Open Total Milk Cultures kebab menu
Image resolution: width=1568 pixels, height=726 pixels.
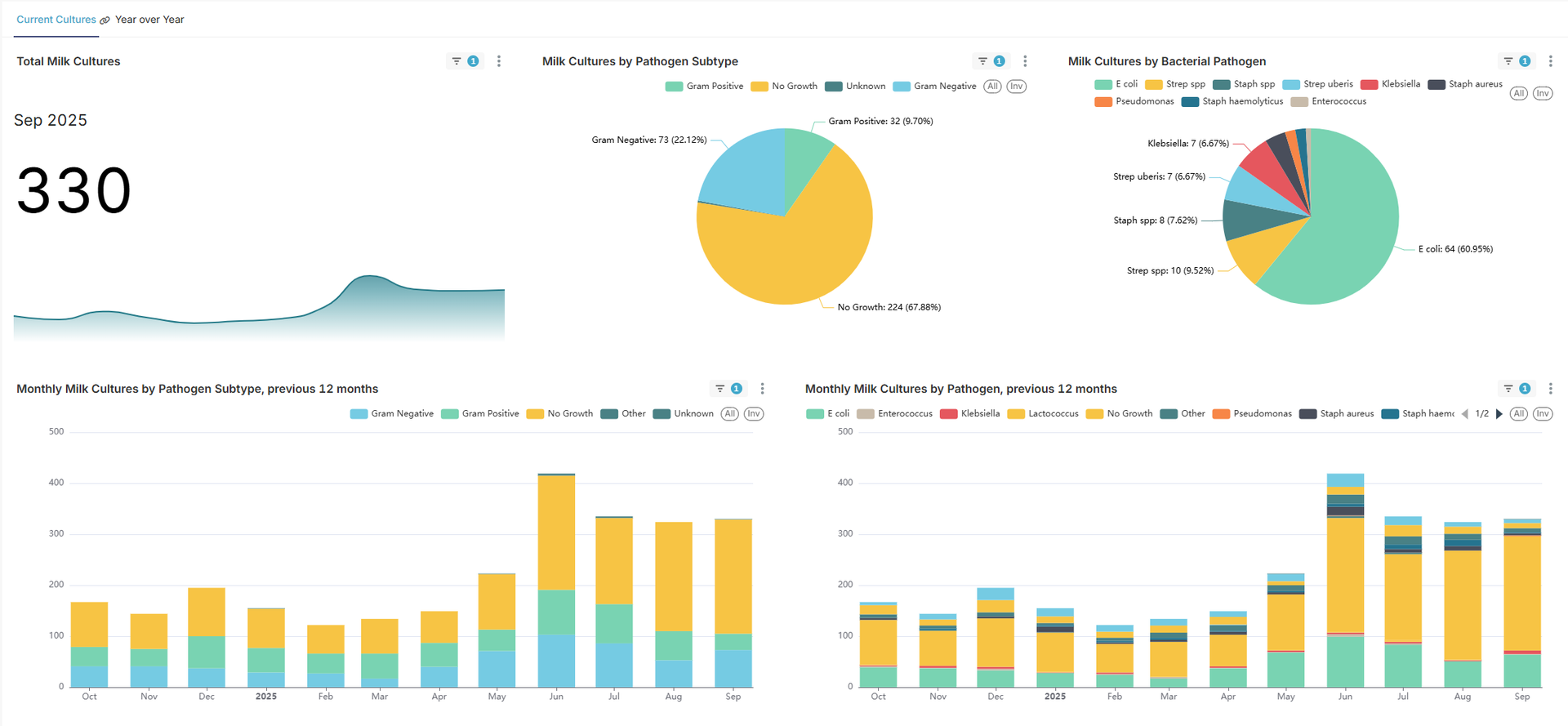tap(499, 61)
